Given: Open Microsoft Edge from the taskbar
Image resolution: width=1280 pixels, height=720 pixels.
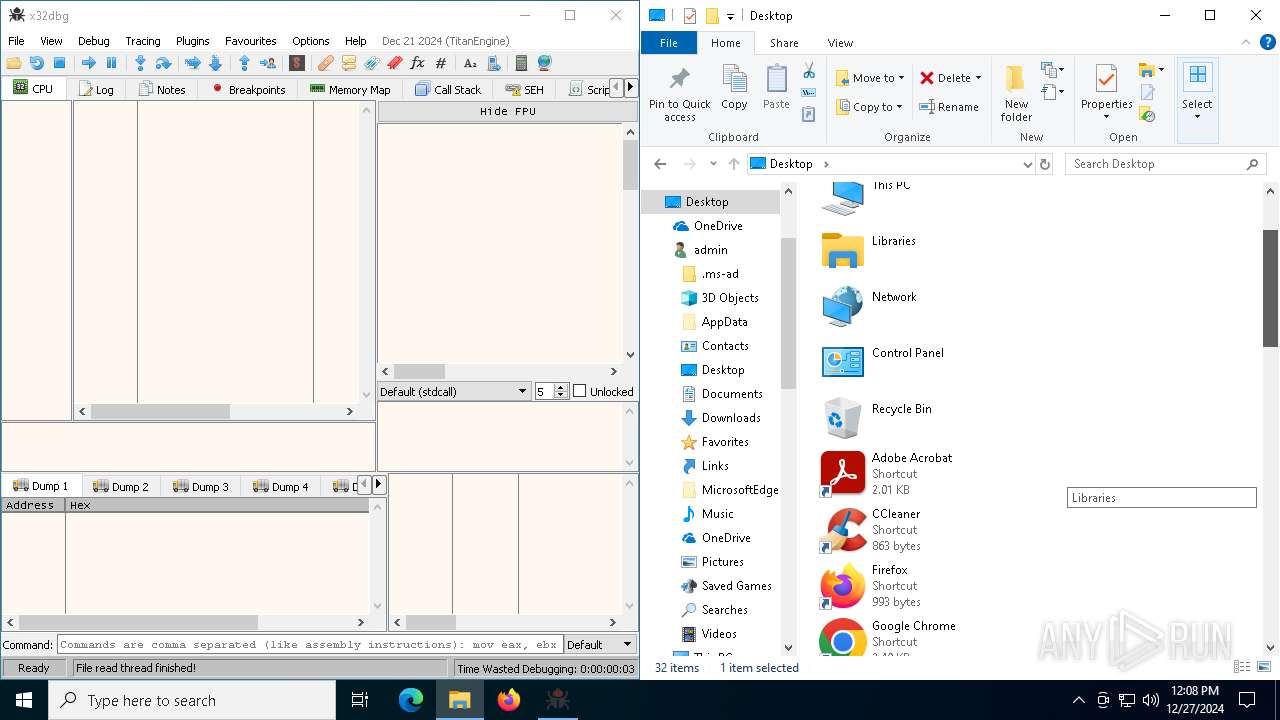Looking at the screenshot, I should coord(411,700).
